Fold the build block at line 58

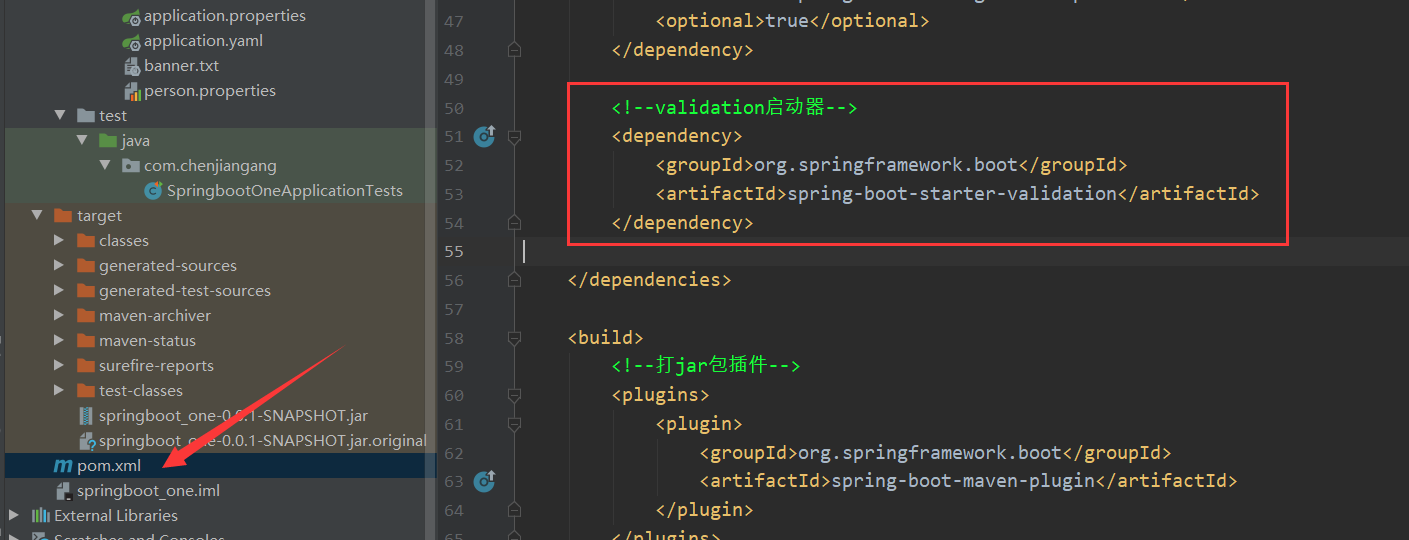[514, 337]
